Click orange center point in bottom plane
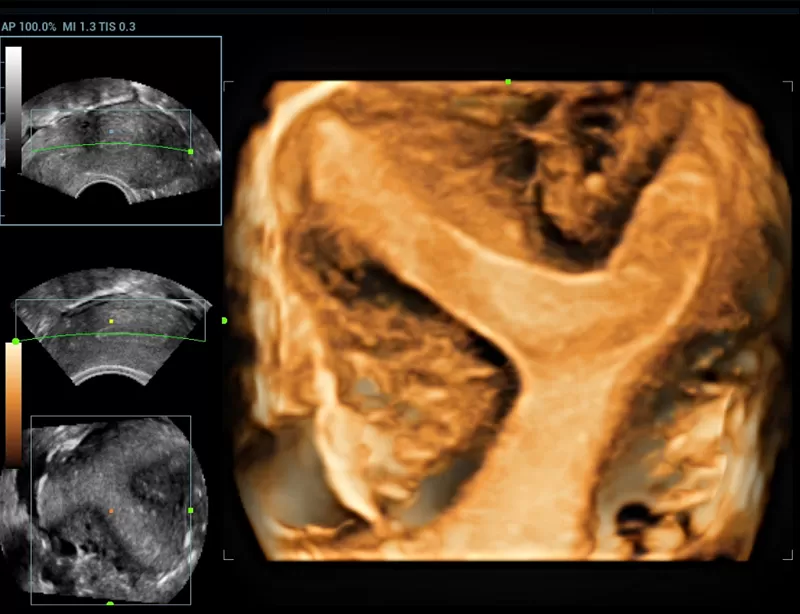This screenshot has width=800, height=614. pyautogui.click(x=111, y=510)
